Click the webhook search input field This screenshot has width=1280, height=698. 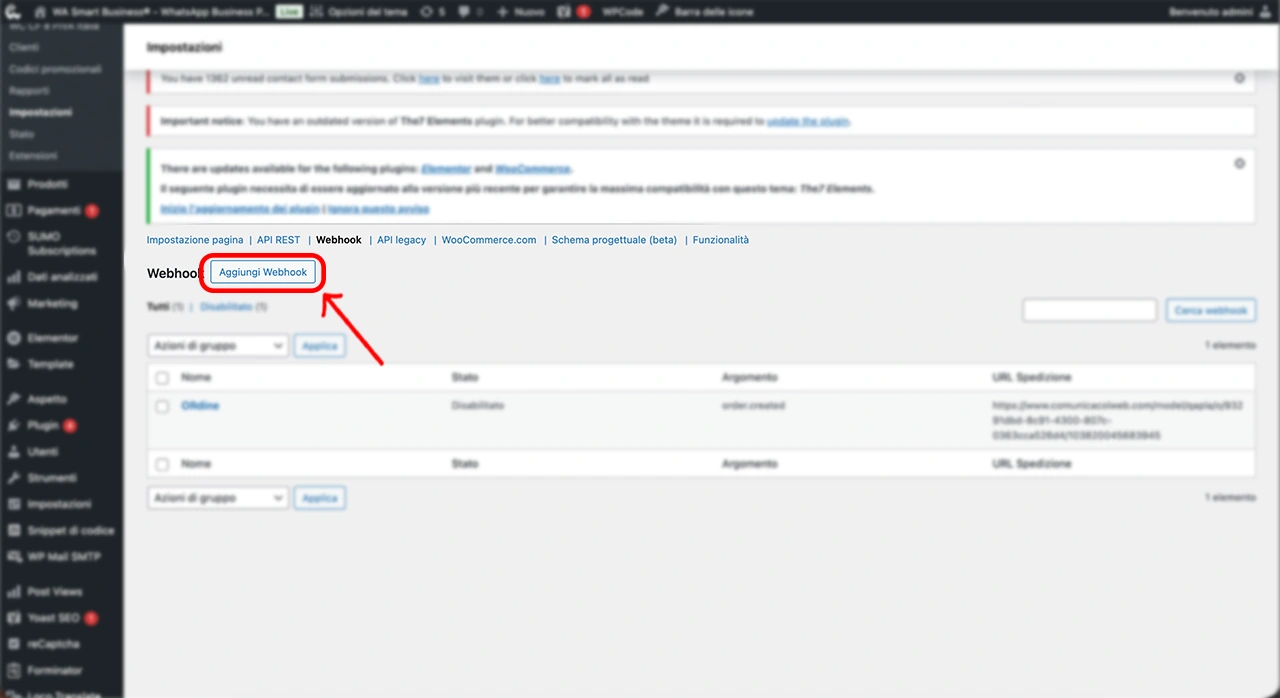click(x=1089, y=311)
